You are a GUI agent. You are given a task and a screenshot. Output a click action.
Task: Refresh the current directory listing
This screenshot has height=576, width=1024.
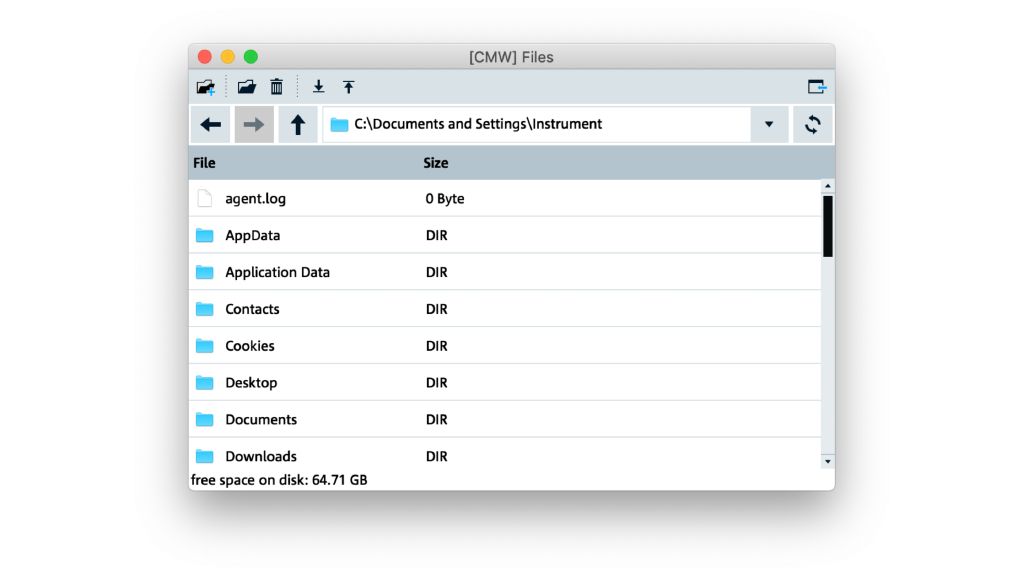[x=813, y=125]
